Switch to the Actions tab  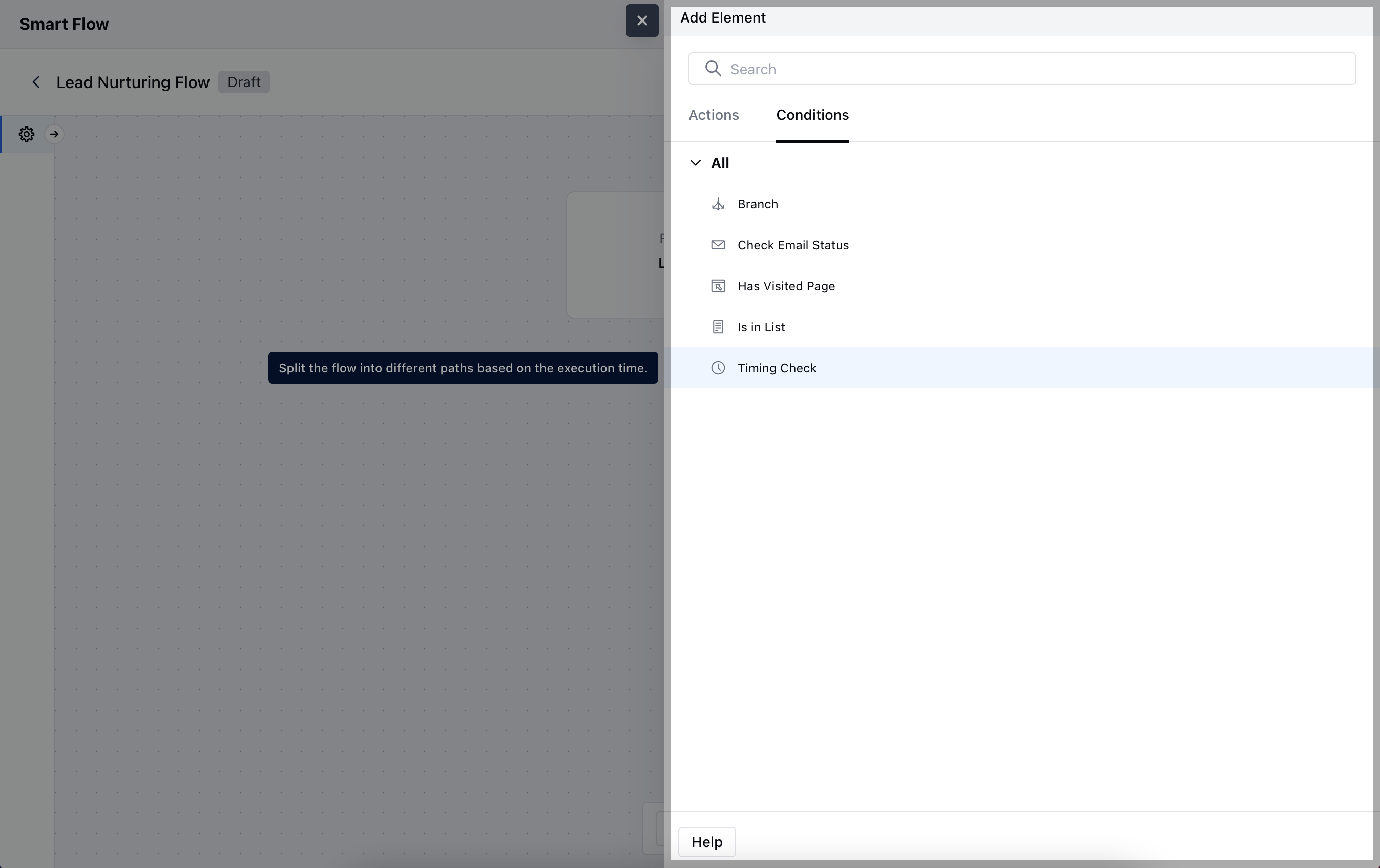[x=714, y=115]
